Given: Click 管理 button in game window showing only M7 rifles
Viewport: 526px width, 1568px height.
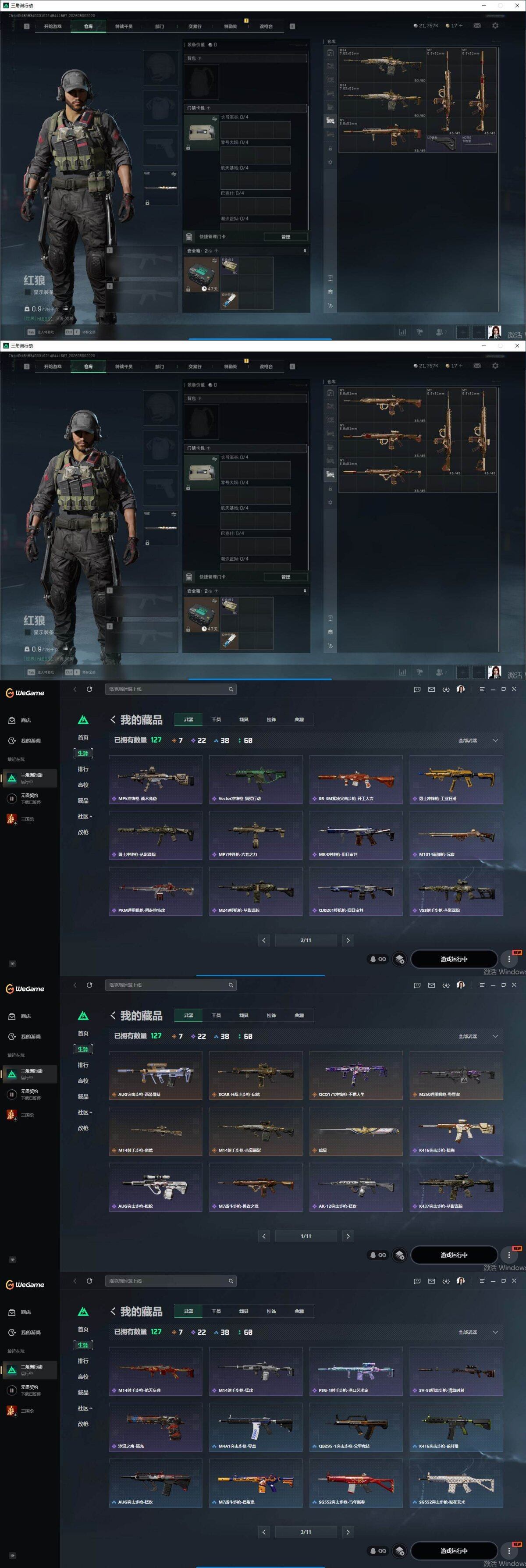Looking at the screenshot, I should [285, 577].
